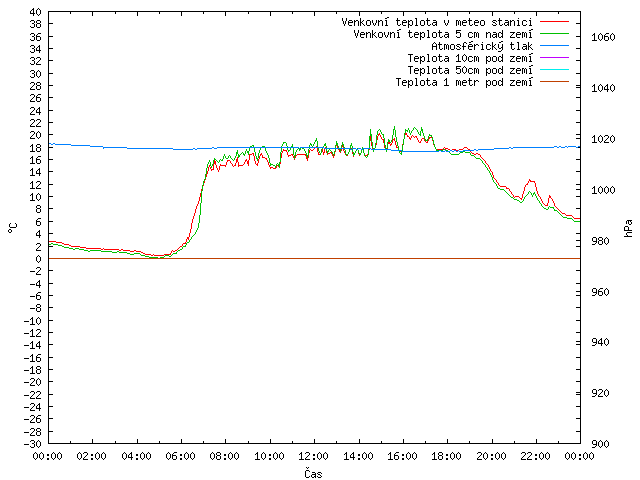The height and width of the screenshot is (480, 640).
Task: Click the '940' pressure axis label
Action: point(600,342)
